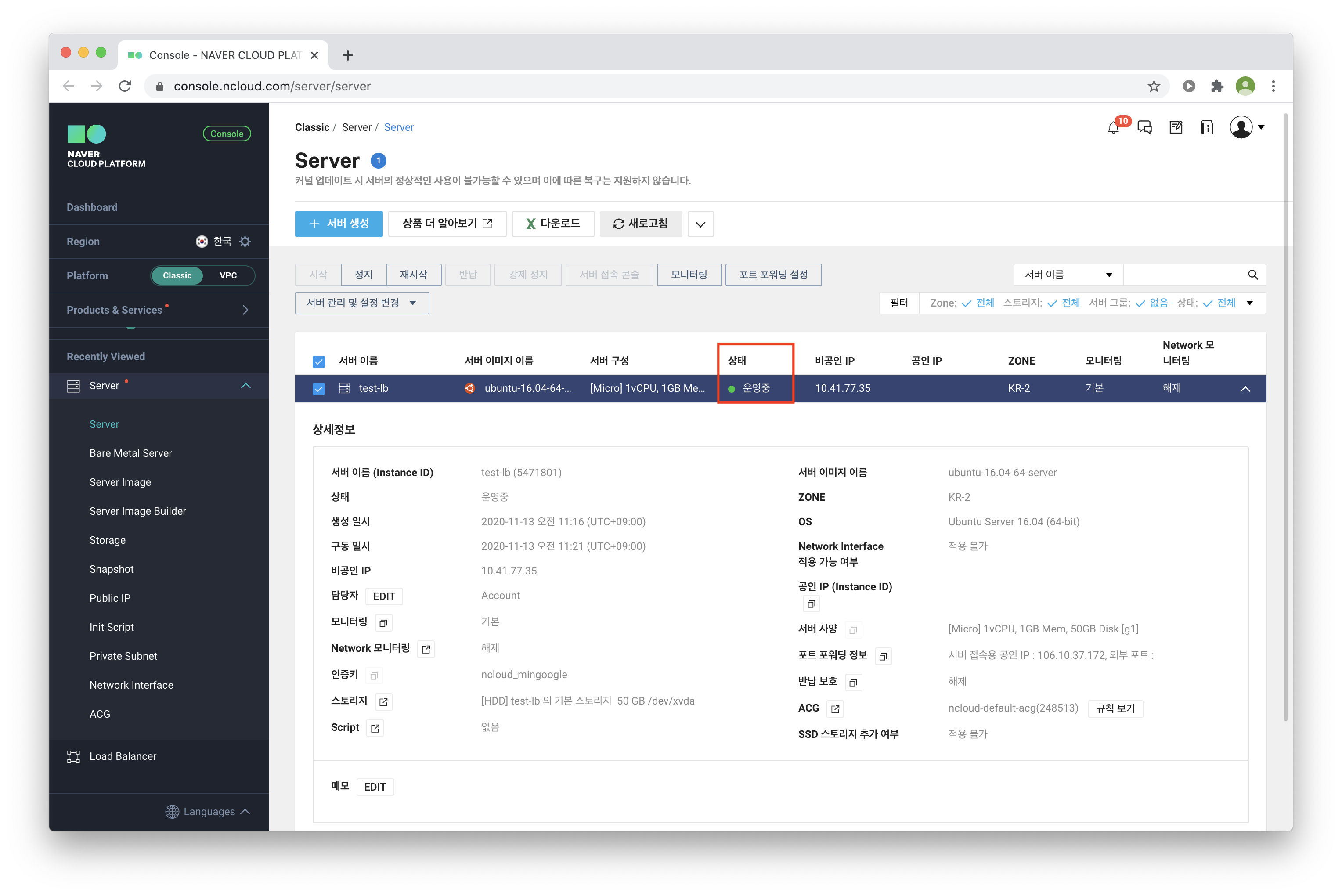Screen dimensions: 1342x896
Task: Open 포트 포워딩 정보 popup icon
Action: tap(883, 657)
